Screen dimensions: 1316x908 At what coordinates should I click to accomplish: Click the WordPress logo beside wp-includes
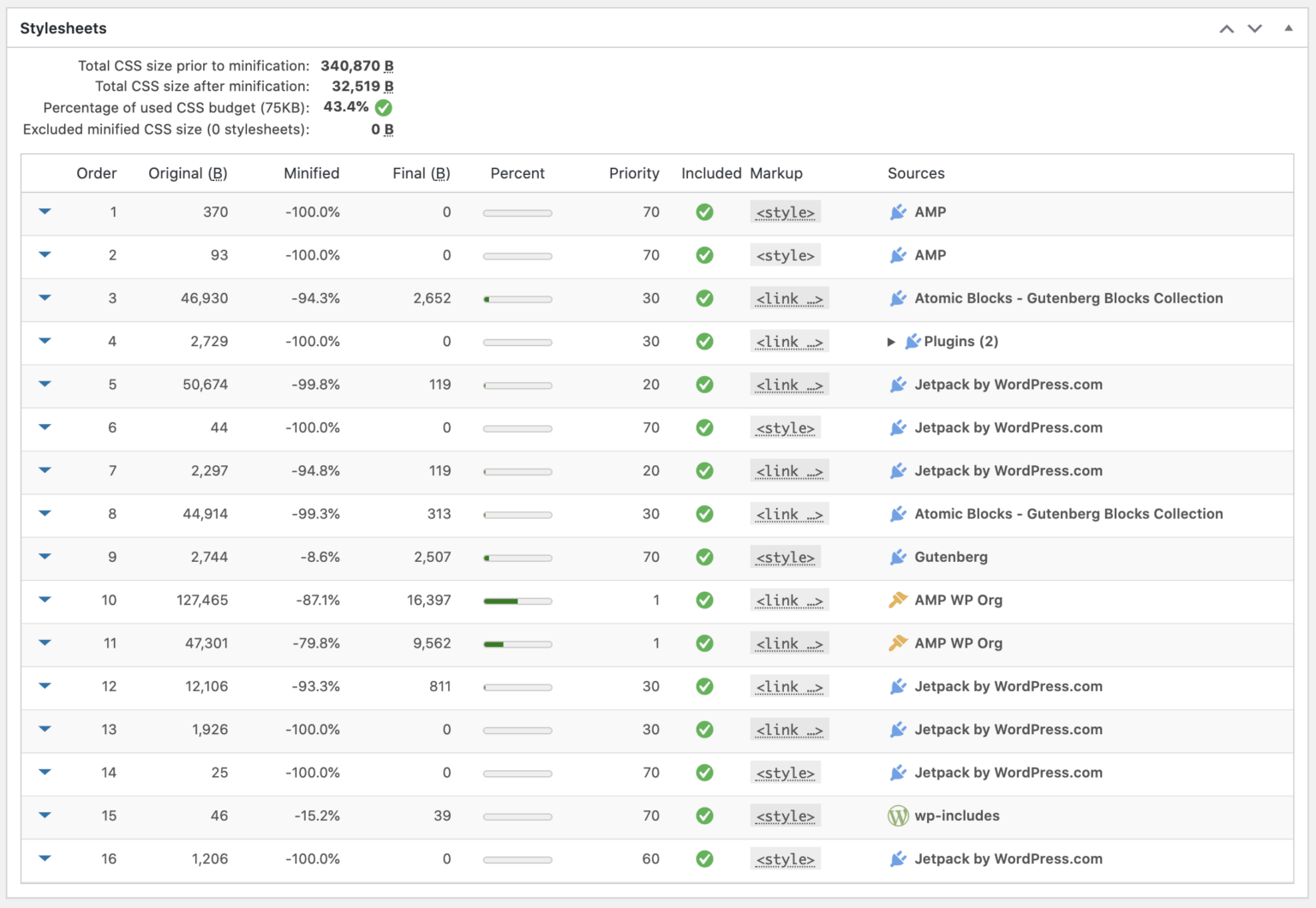point(897,815)
